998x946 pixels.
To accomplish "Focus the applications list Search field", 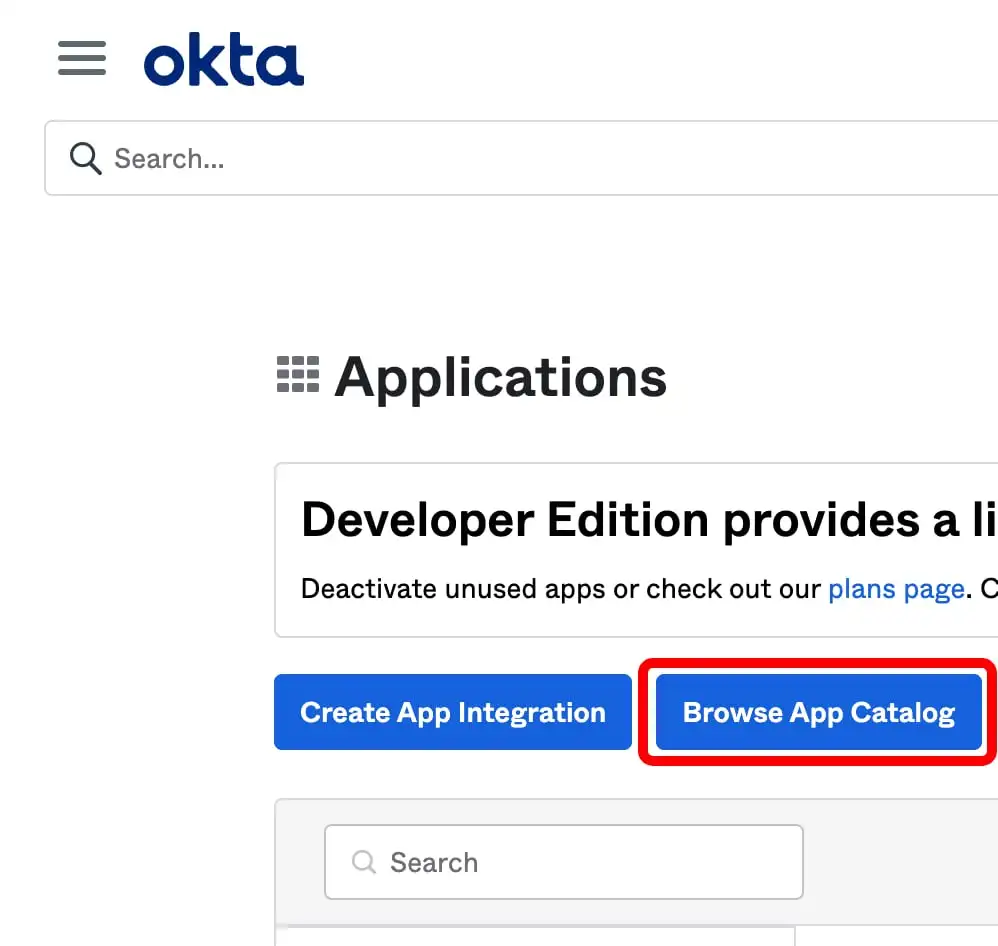I will click(563, 862).
